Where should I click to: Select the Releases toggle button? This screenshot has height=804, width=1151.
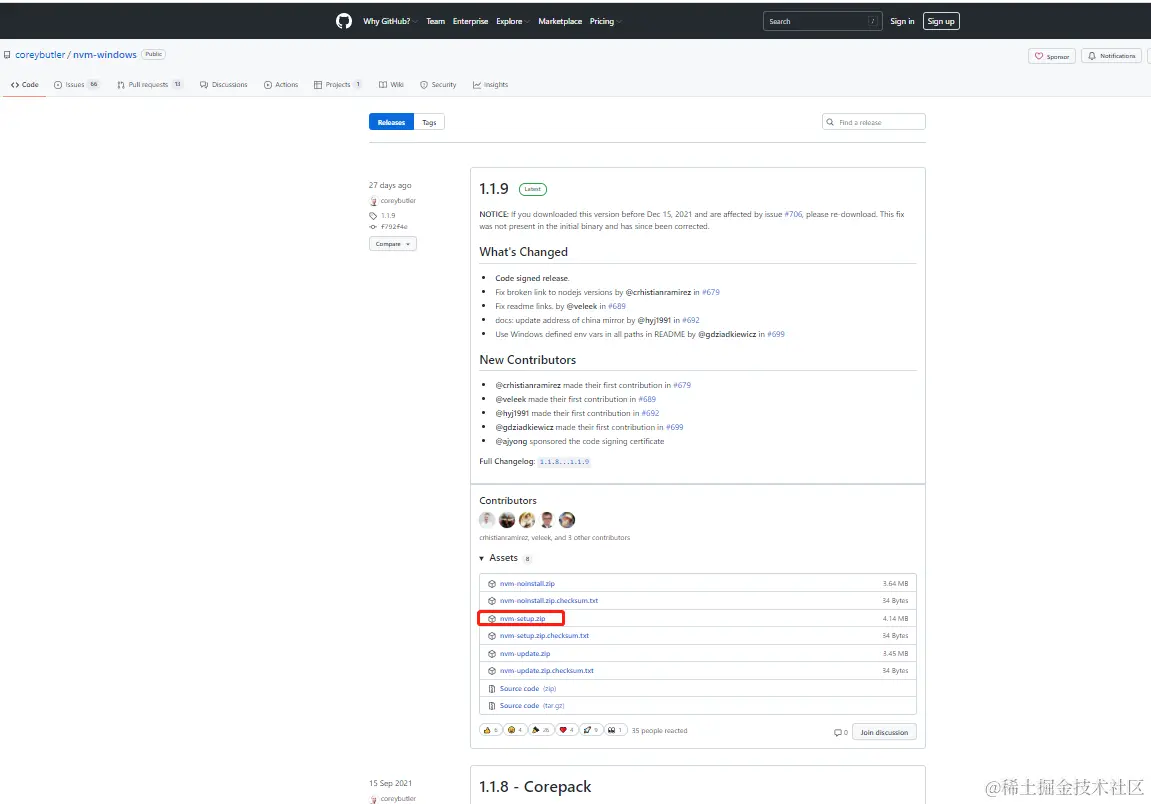(391, 122)
